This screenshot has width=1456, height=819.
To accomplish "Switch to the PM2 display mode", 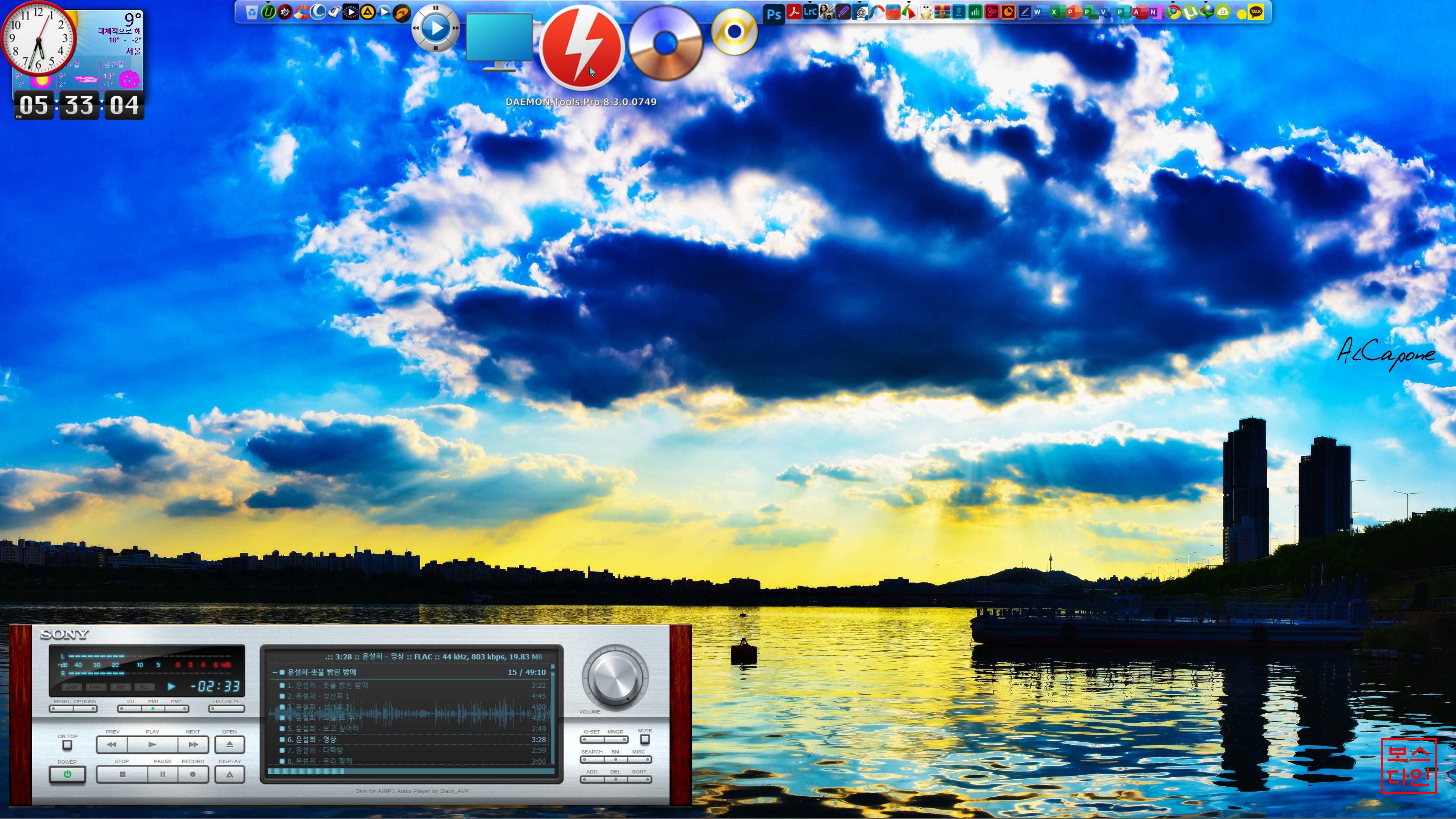I will [177, 709].
